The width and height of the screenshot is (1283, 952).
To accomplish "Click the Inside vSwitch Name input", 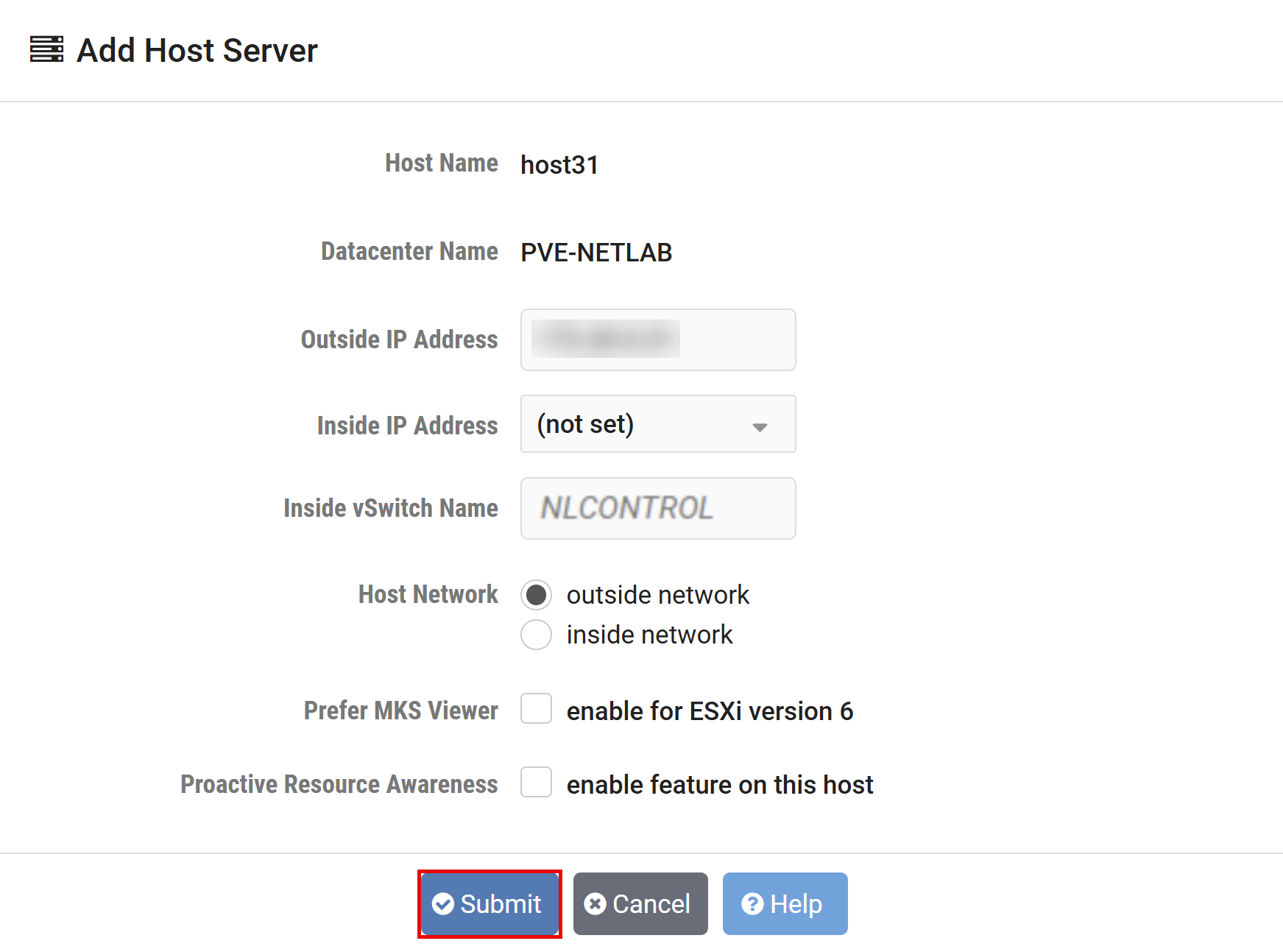I will 657,509.
